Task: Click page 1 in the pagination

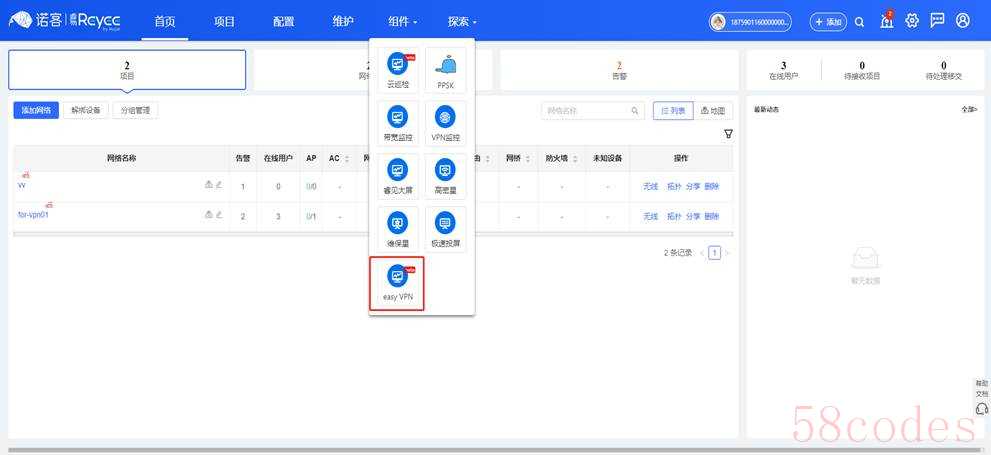Action: point(714,253)
